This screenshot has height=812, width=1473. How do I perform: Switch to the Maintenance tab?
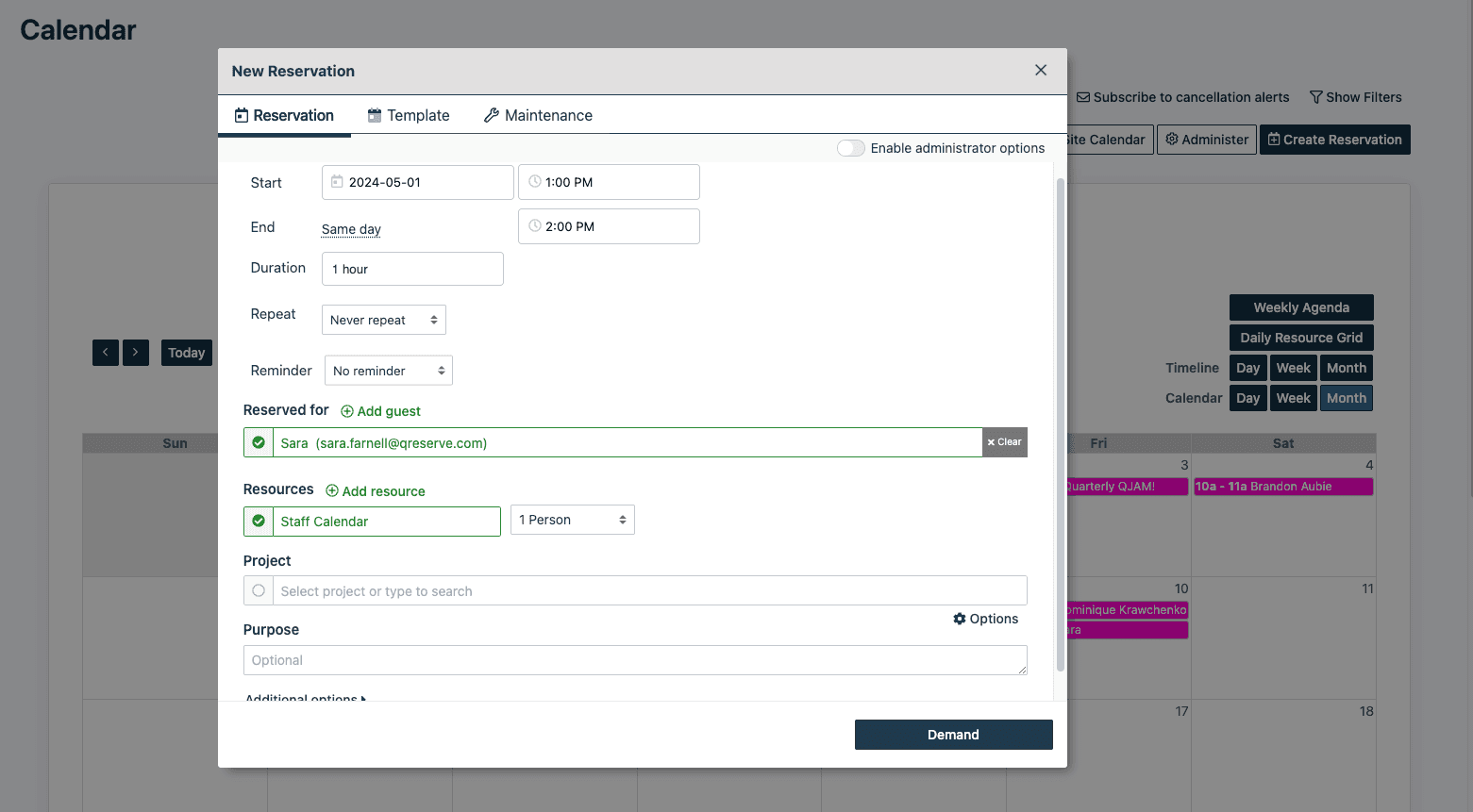(538, 115)
